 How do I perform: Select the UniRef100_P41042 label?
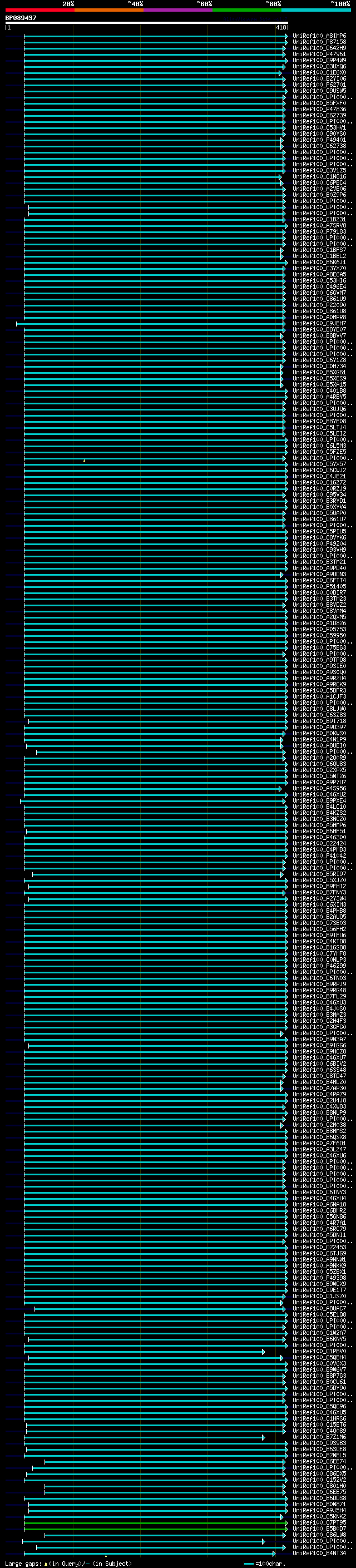click(x=319, y=856)
